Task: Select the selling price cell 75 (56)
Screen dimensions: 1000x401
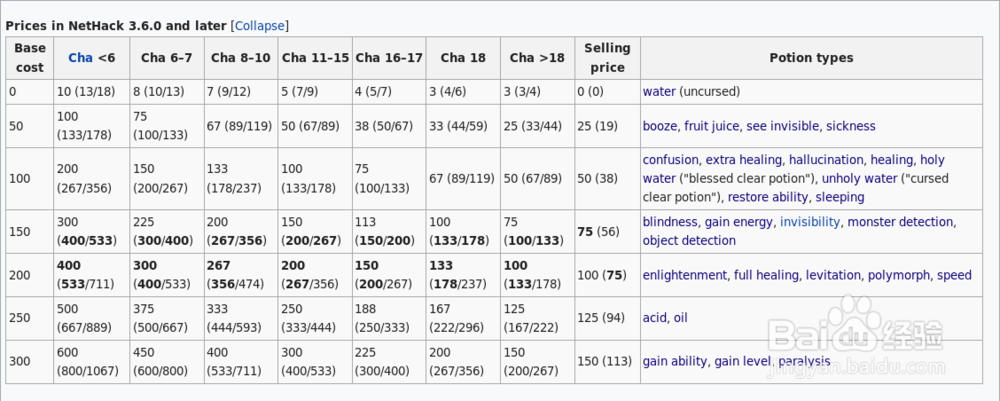Action: 607,231
